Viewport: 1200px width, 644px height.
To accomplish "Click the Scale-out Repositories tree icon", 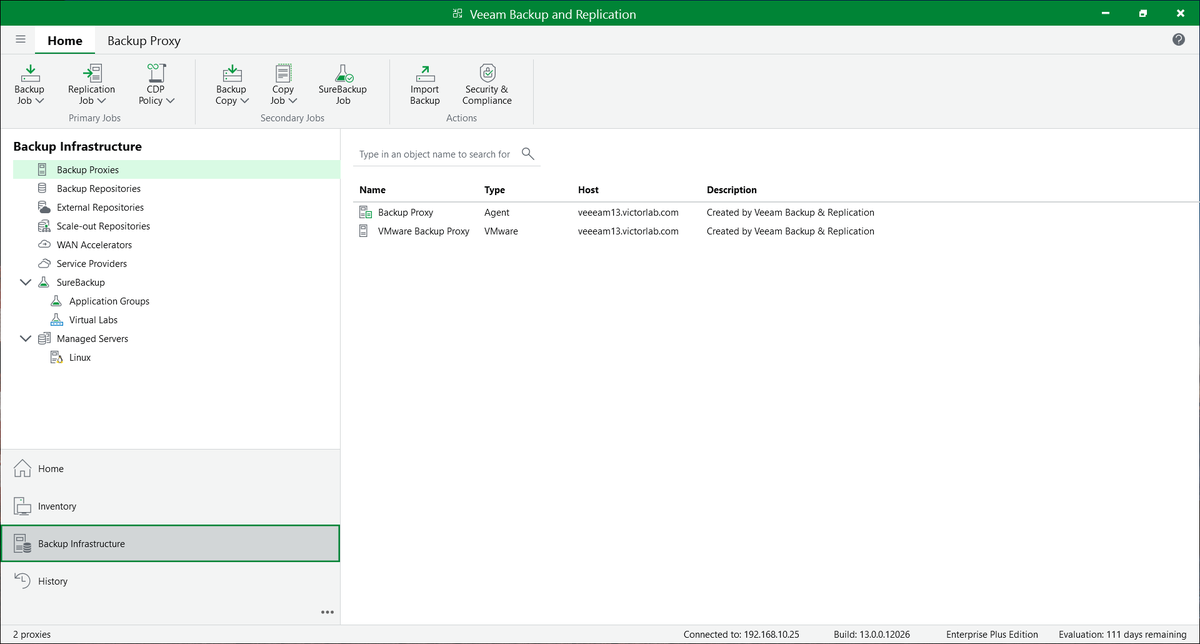I will tap(43, 226).
